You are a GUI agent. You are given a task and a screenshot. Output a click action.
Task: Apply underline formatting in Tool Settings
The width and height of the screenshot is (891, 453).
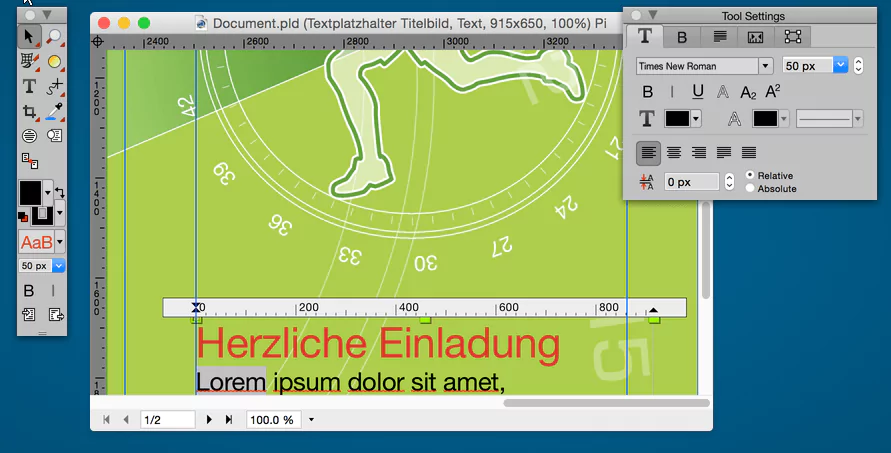pos(697,92)
